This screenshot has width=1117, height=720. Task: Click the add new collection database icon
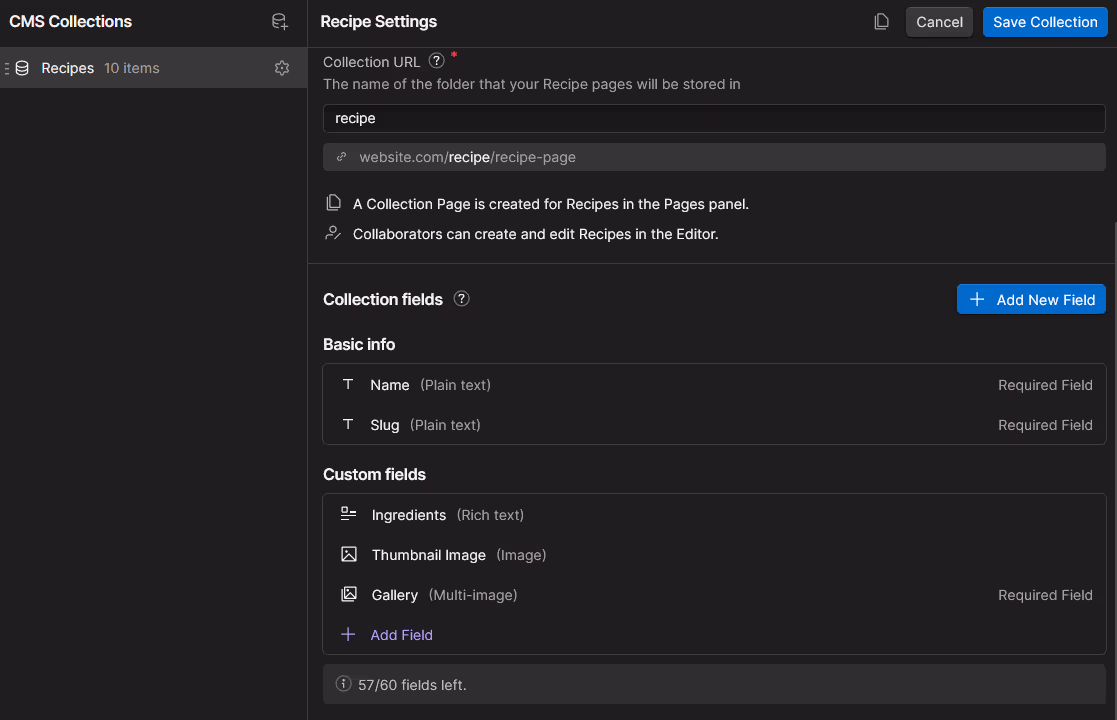click(x=280, y=22)
